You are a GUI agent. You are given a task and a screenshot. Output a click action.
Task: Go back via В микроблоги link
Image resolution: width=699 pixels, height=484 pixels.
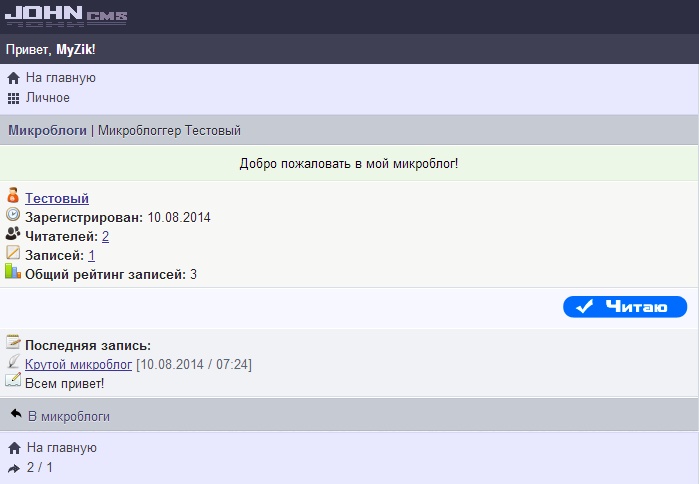(x=69, y=416)
